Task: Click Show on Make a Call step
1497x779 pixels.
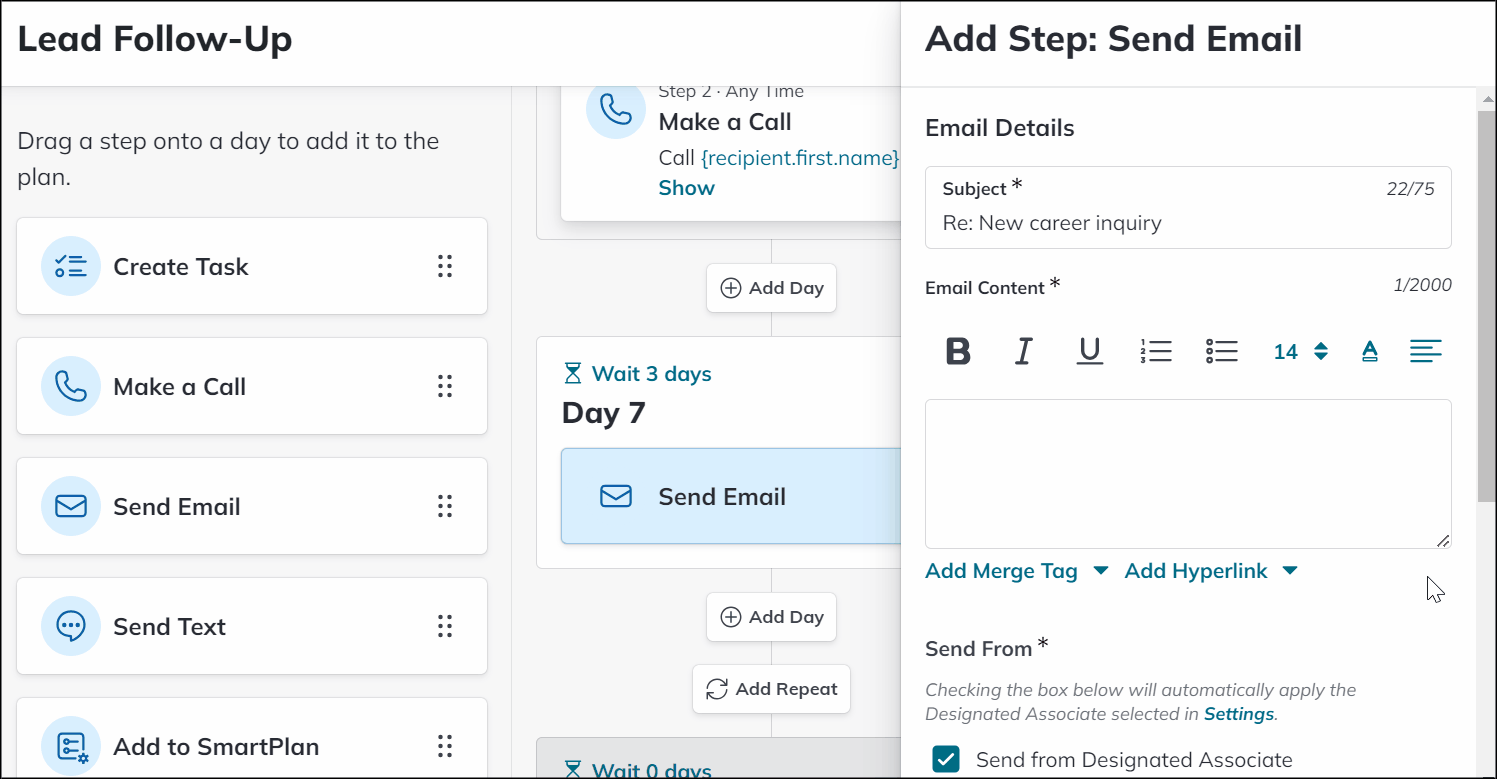Action: 686,188
